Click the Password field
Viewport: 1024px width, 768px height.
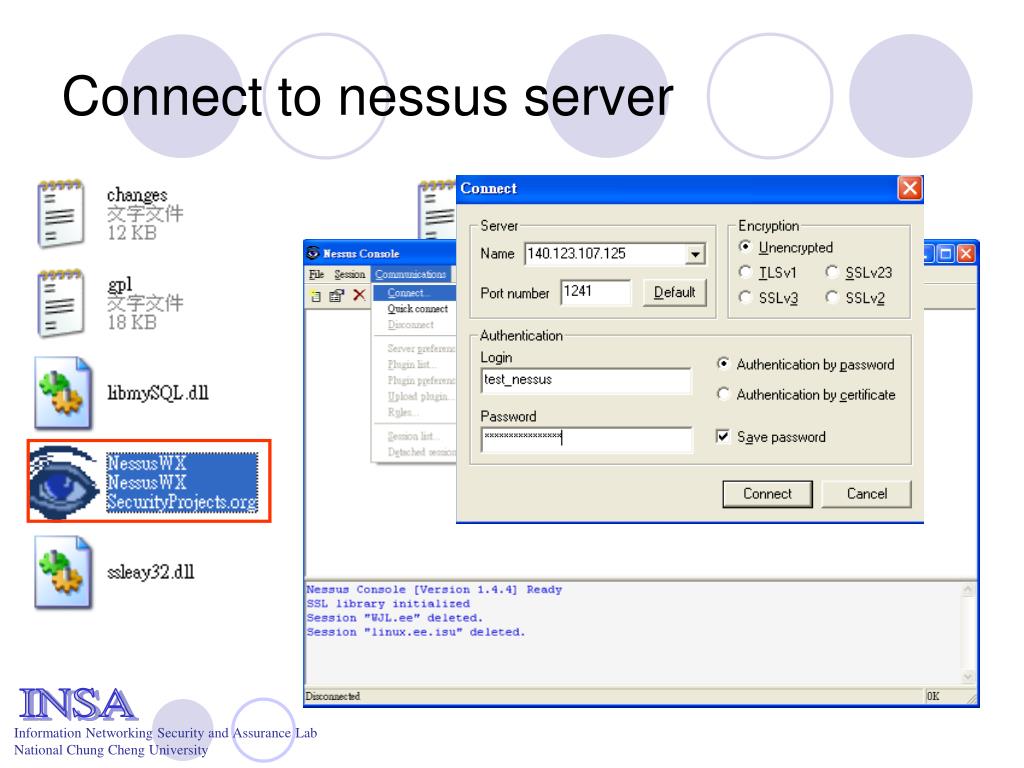coord(586,439)
